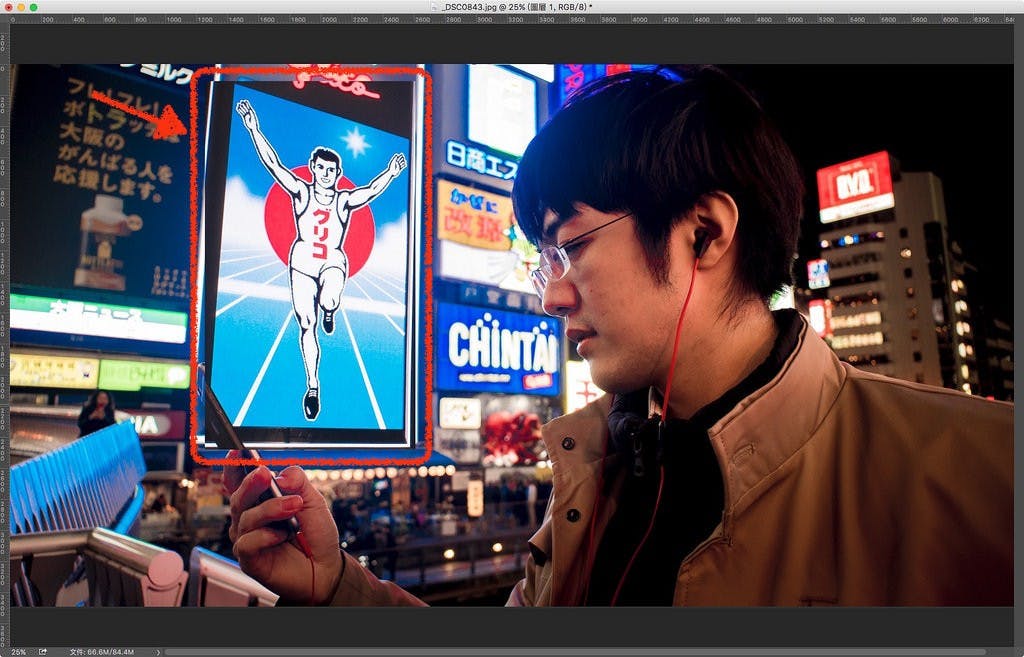This screenshot has width=1024, height=657.
Task: Click the horizontal ruler at the top
Action: click(x=512, y=20)
